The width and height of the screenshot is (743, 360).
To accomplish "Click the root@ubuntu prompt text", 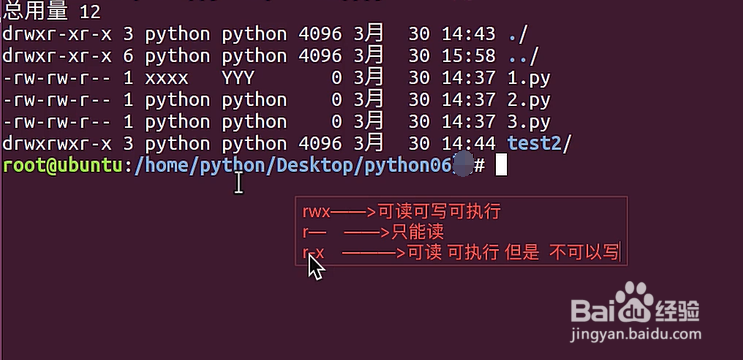I will click(x=62, y=166).
